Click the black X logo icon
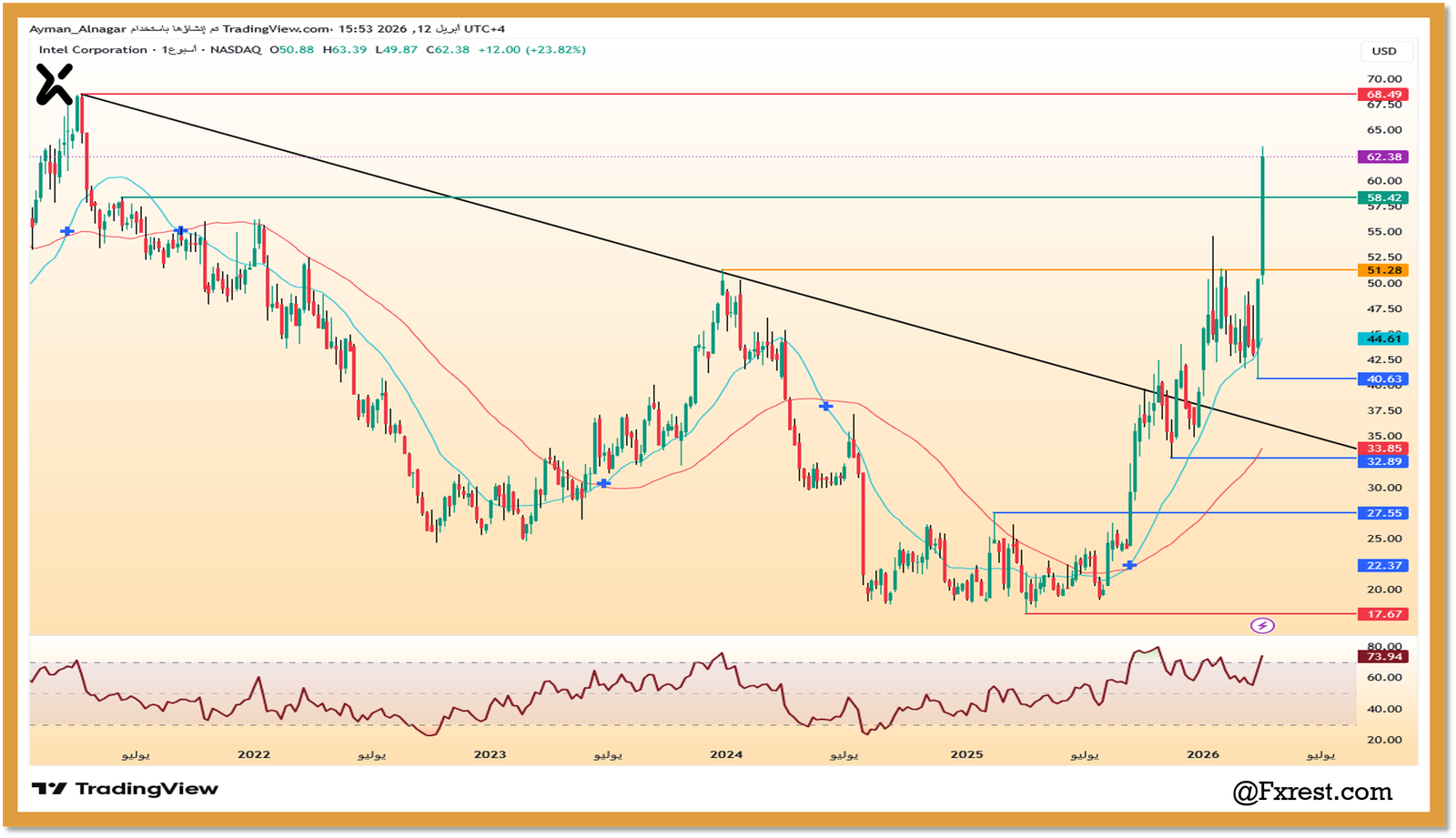The image size is (1456, 838). coord(54,85)
